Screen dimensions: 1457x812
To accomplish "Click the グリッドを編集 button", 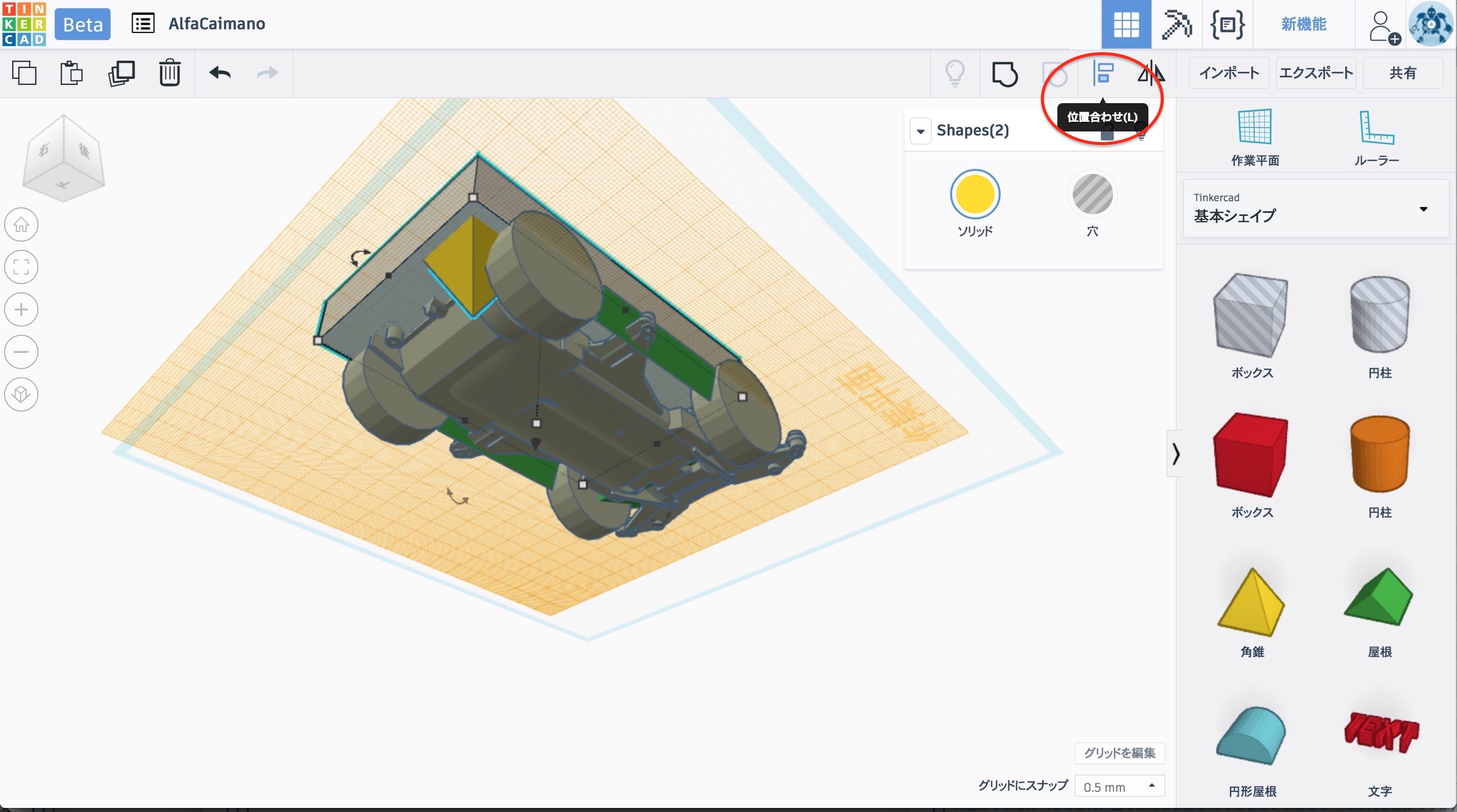I will click(x=1119, y=753).
